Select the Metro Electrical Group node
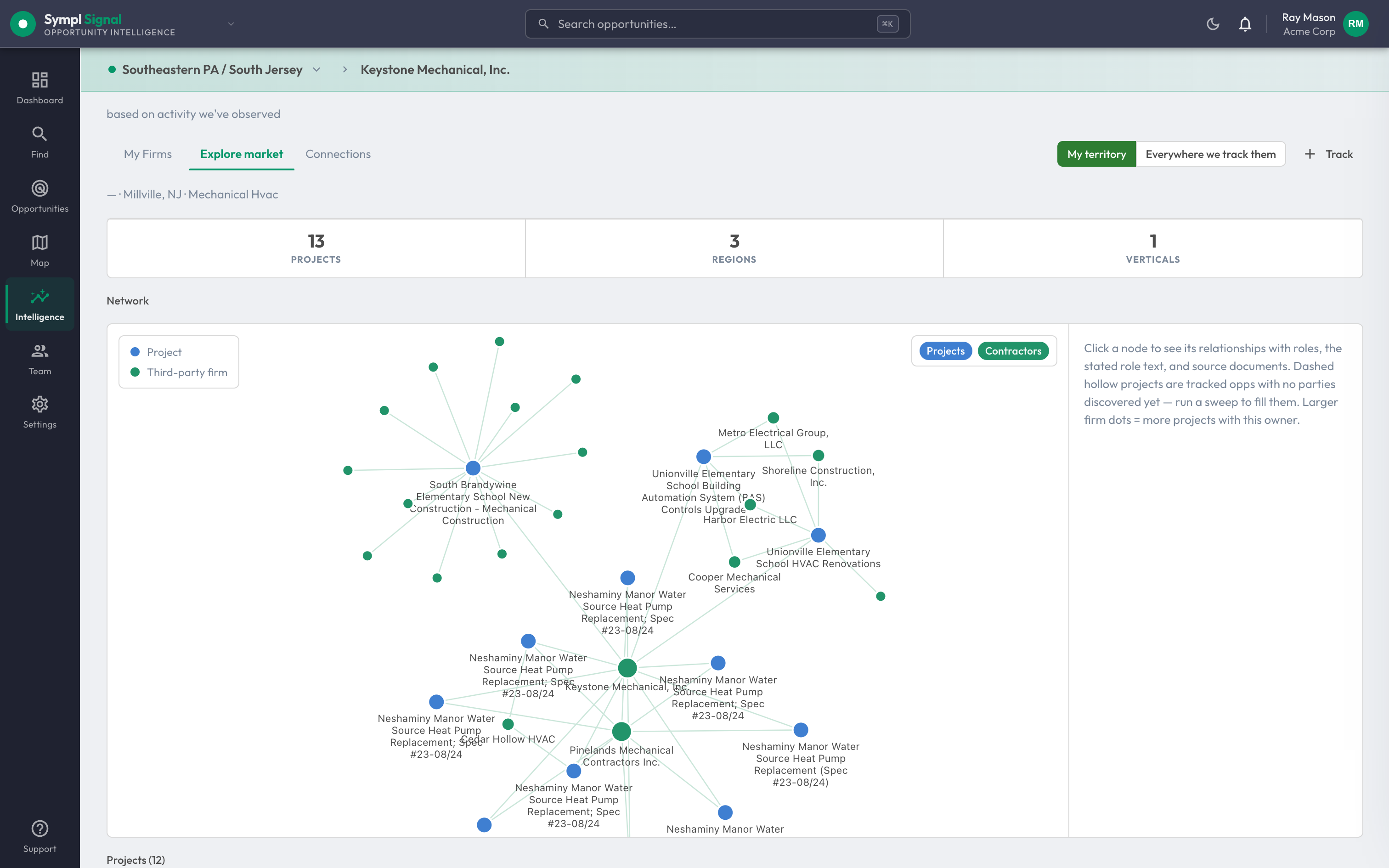Screen dimensions: 1389x868 click(773, 417)
